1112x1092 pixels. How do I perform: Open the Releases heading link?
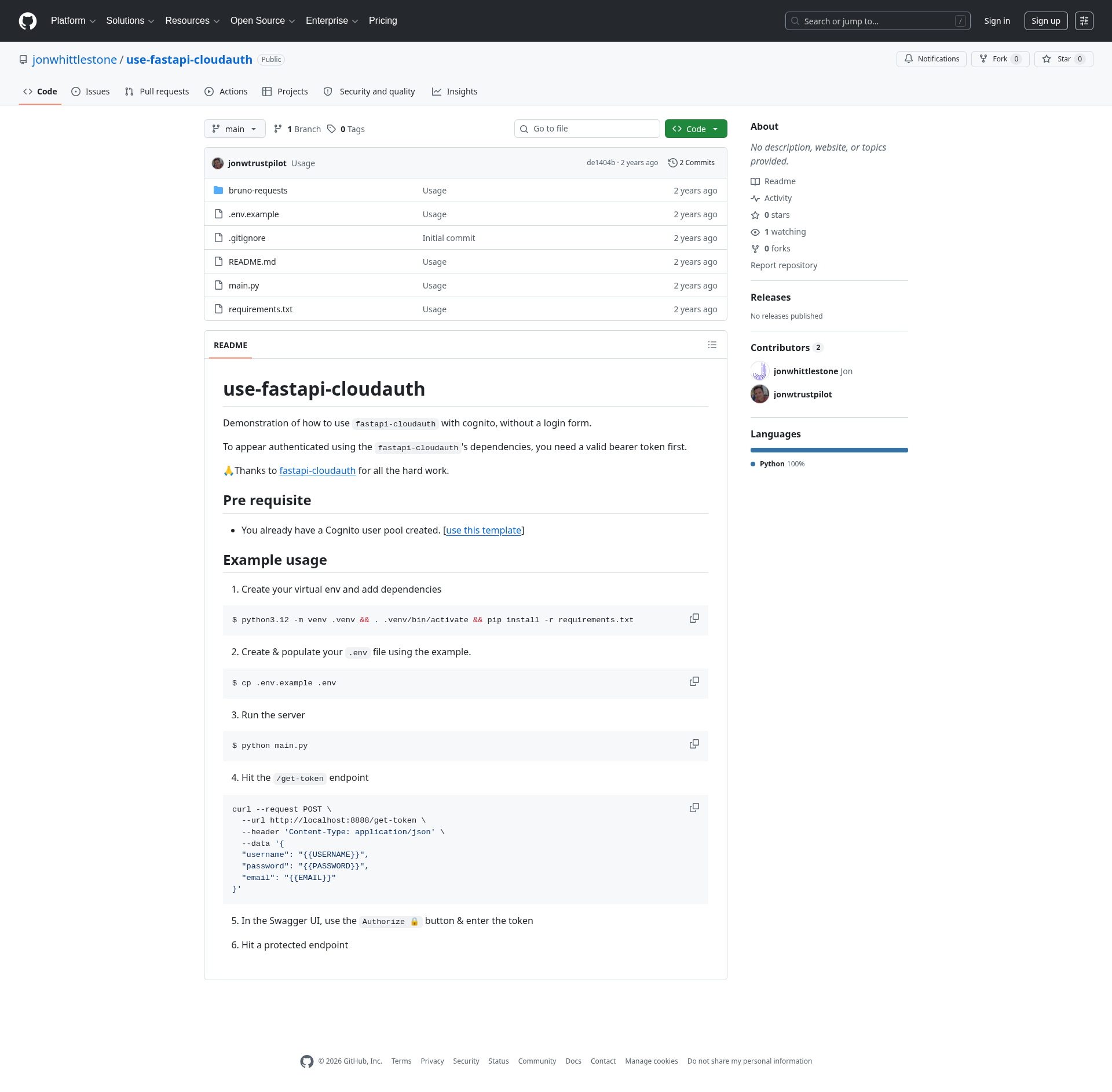(x=770, y=297)
